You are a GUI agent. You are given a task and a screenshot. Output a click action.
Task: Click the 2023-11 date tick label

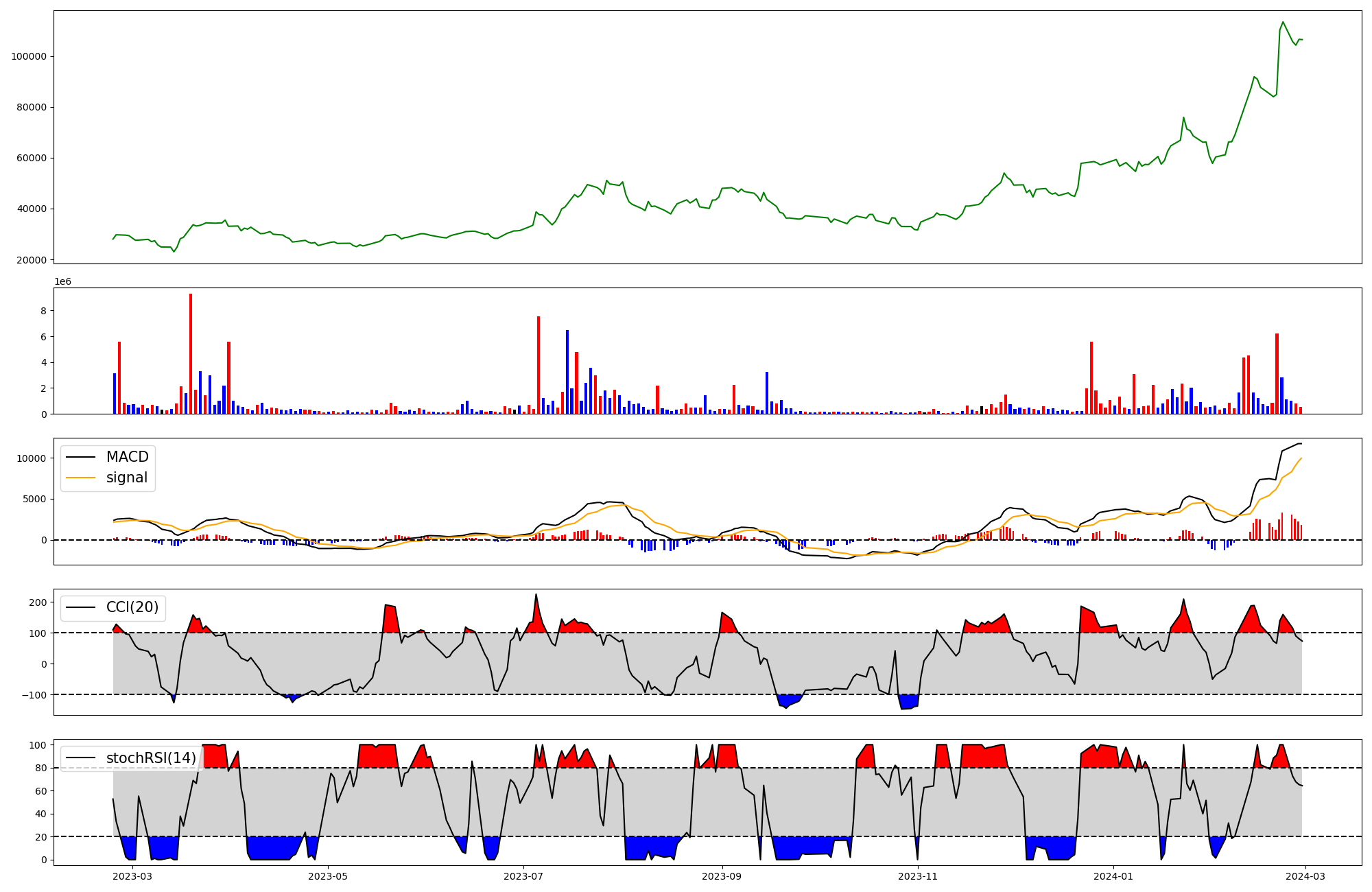918,876
